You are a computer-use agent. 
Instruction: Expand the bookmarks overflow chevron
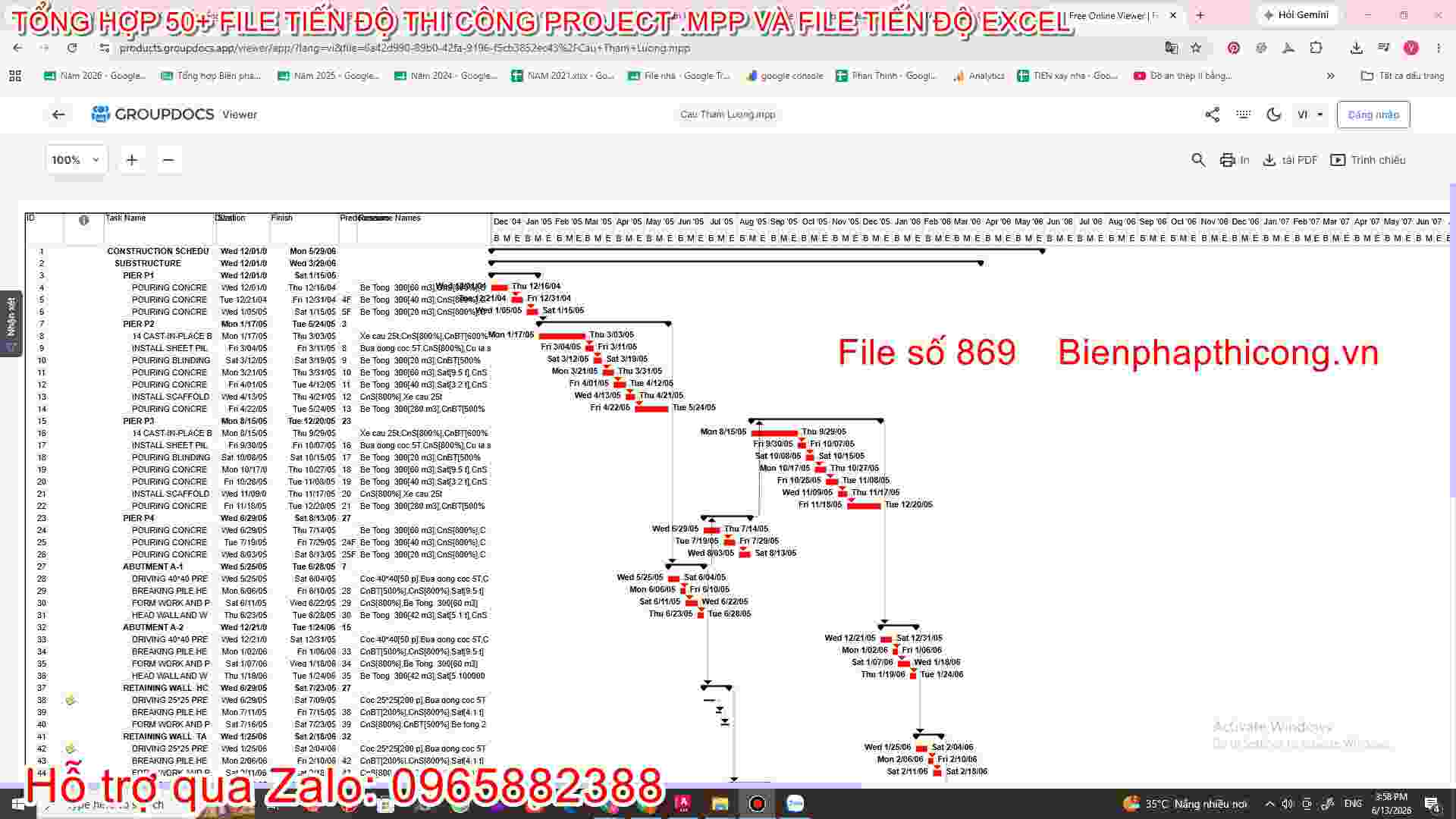(1330, 76)
